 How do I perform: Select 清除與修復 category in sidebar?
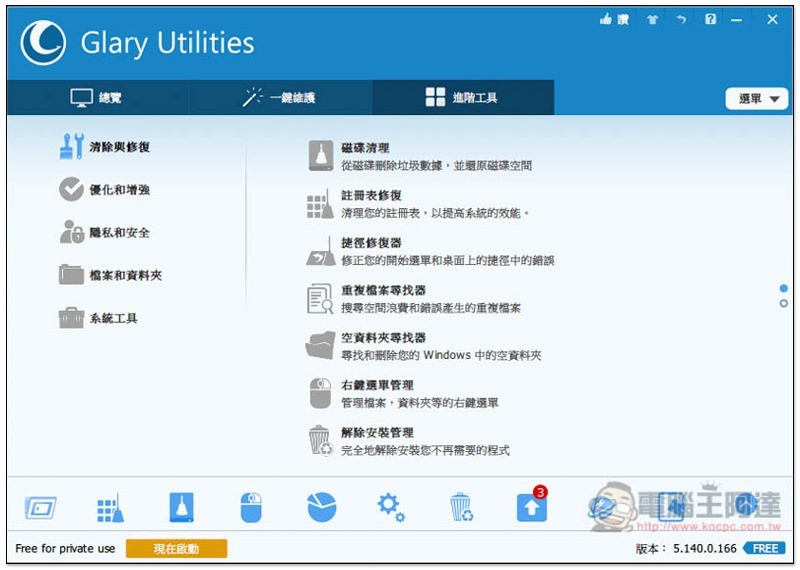click(x=105, y=147)
